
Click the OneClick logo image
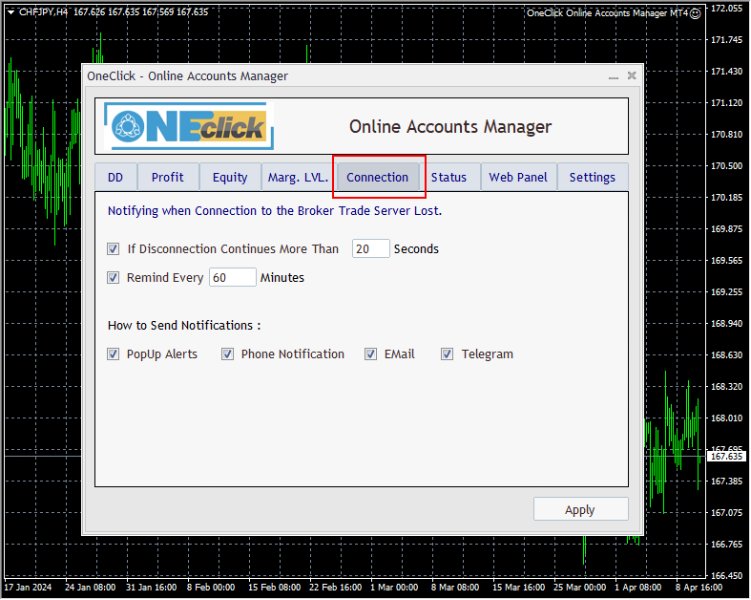coord(190,126)
